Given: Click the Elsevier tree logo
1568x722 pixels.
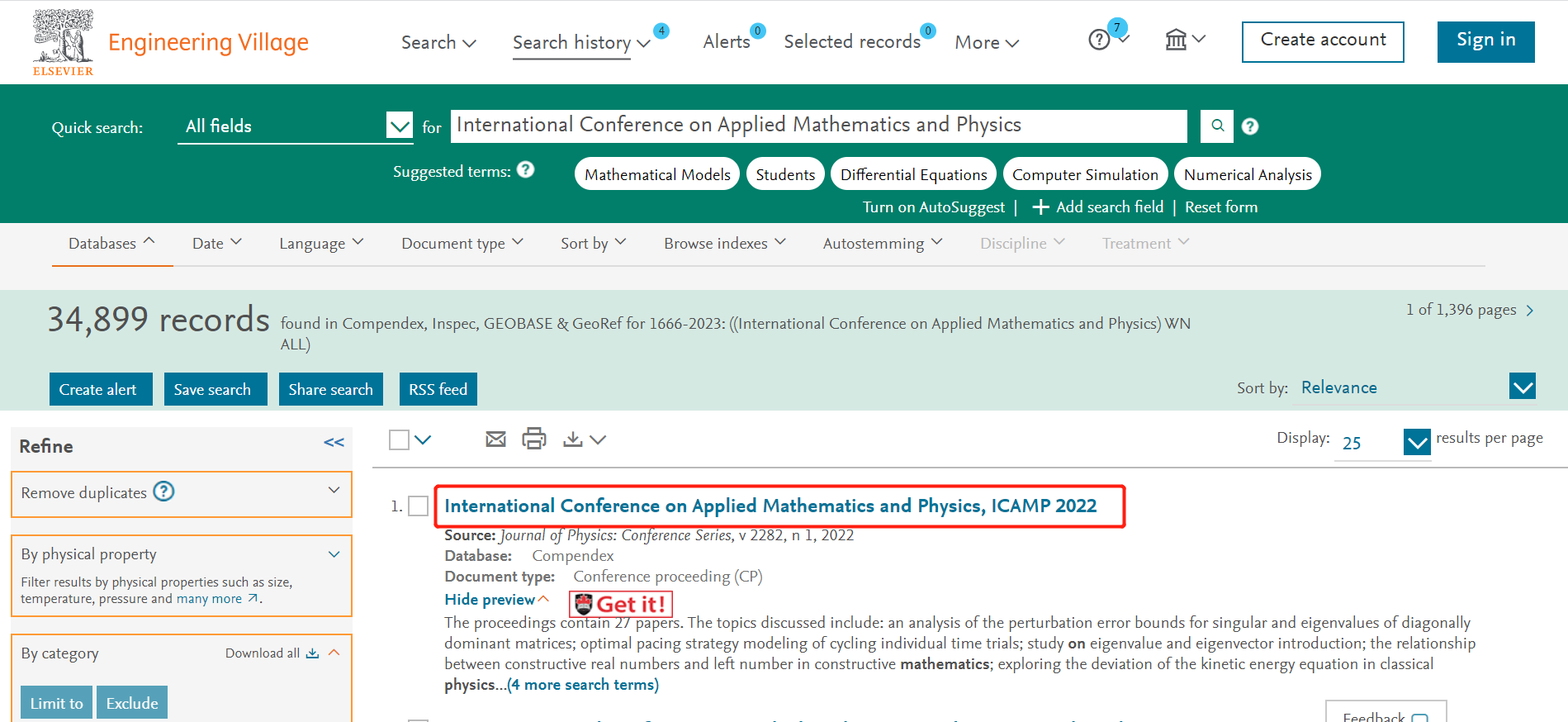Looking at the screenshot, I should [x=63, y=43].
